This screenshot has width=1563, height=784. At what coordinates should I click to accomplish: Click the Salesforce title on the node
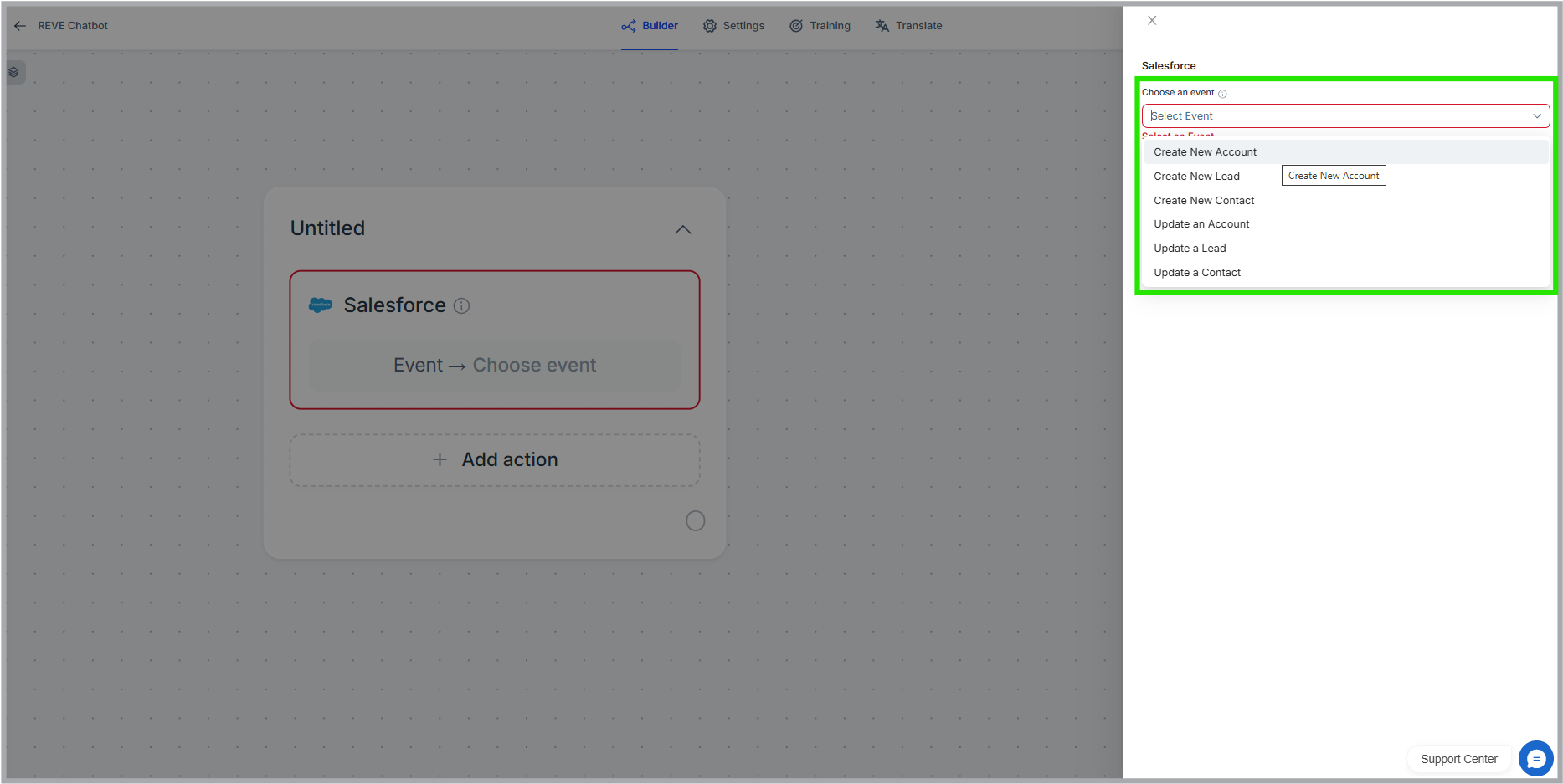(394, 305)
